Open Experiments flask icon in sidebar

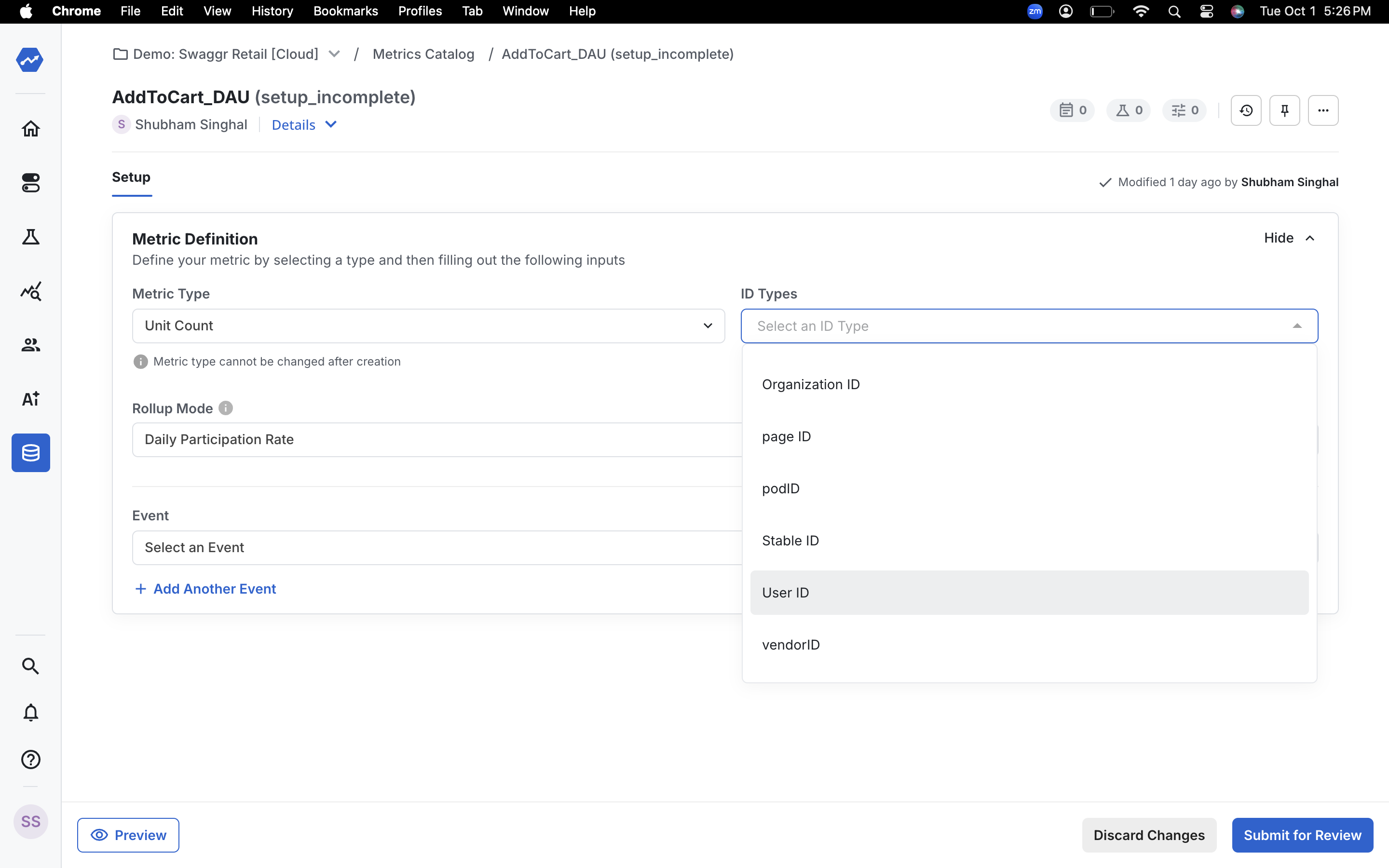tap(30, 236)
